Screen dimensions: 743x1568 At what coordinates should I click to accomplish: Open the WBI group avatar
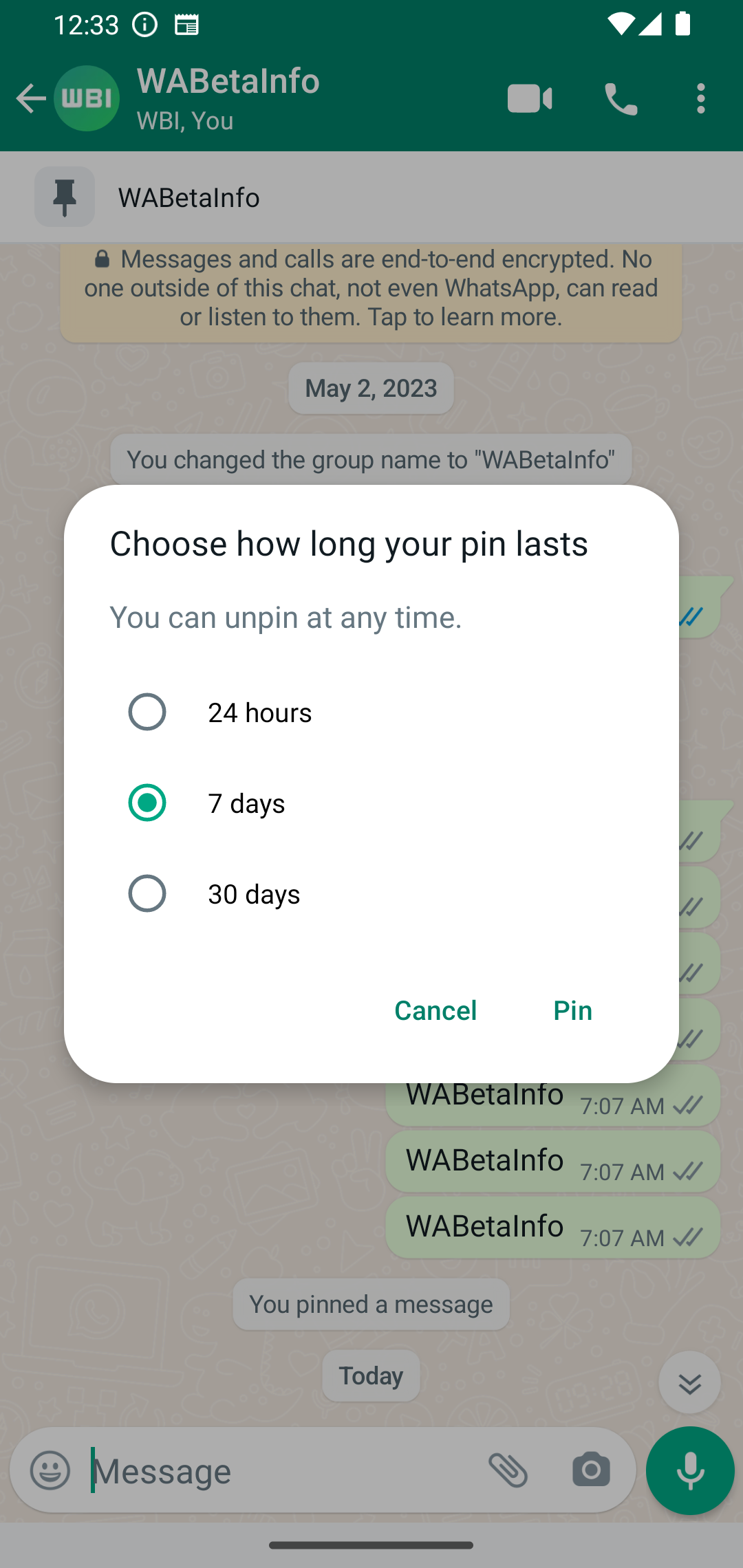[87, 98]
